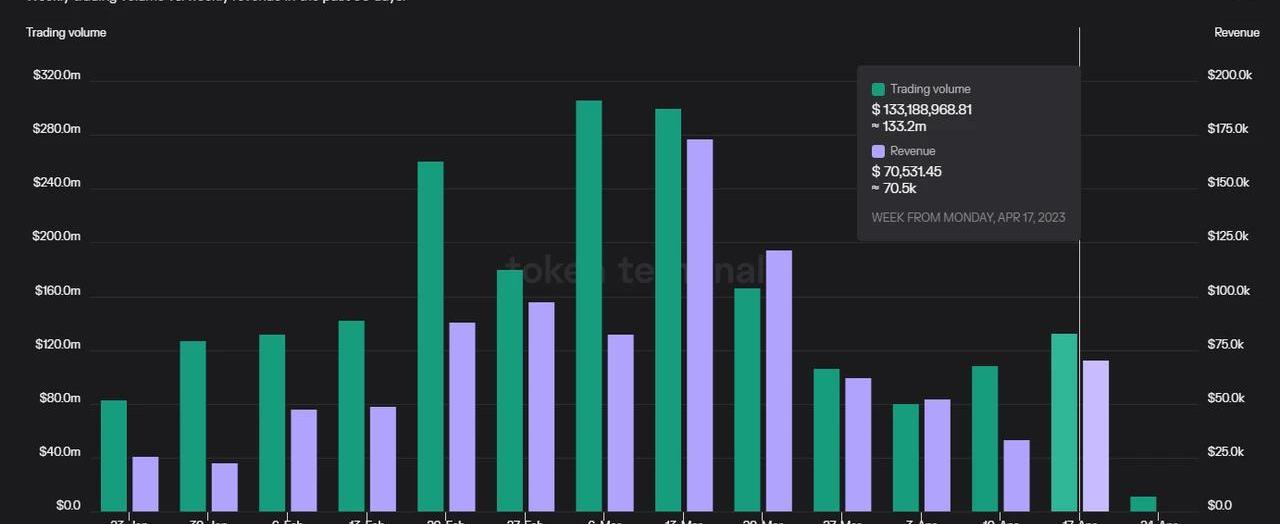The height and width of the screenshot is (524, 1280).
Task: Select the highlighted Apr 17 revenue bar
Action: pyautogui.click(x=1096, y=436)
